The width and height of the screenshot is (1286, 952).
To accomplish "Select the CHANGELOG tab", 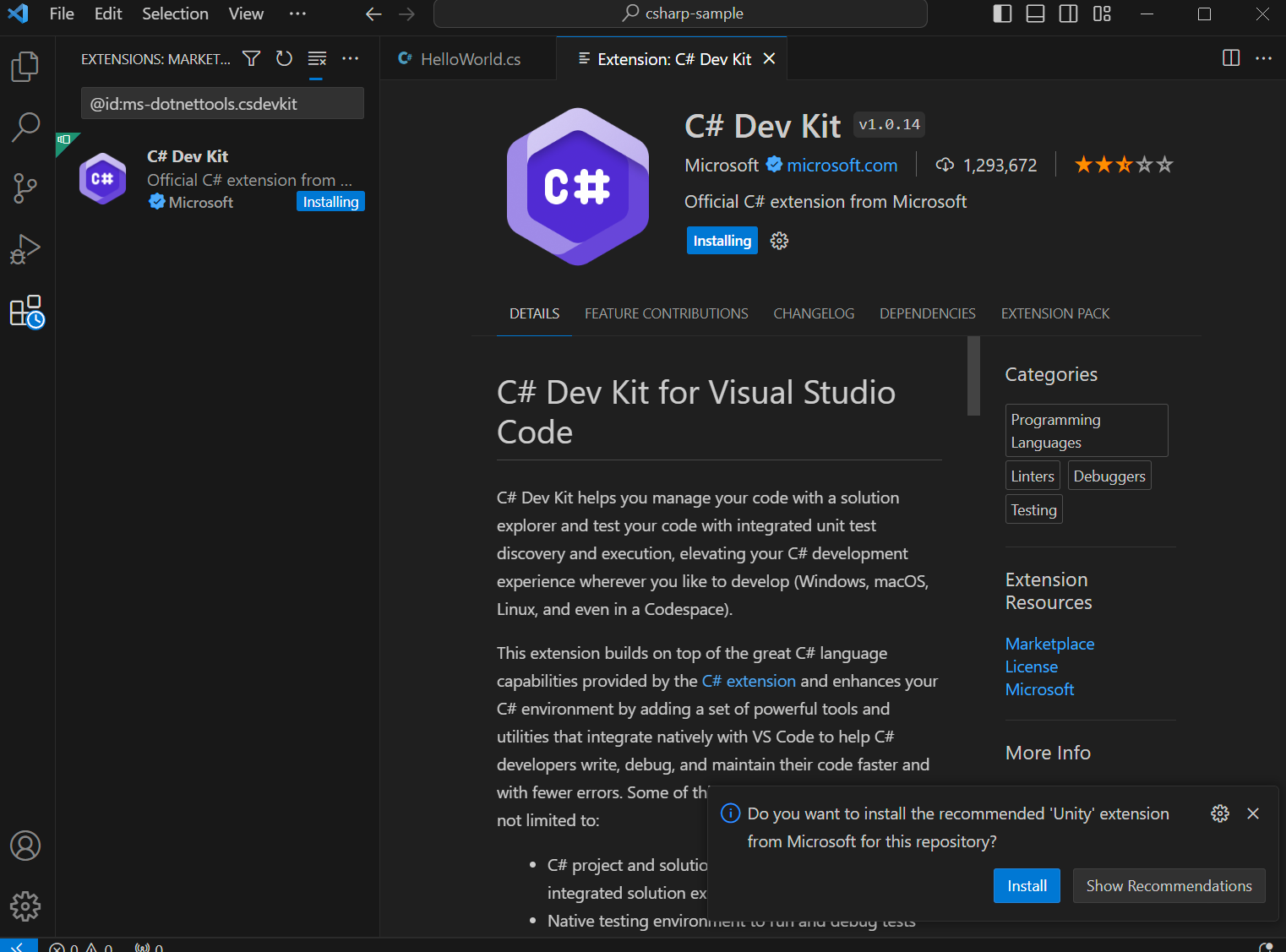I will click(814, 313).
